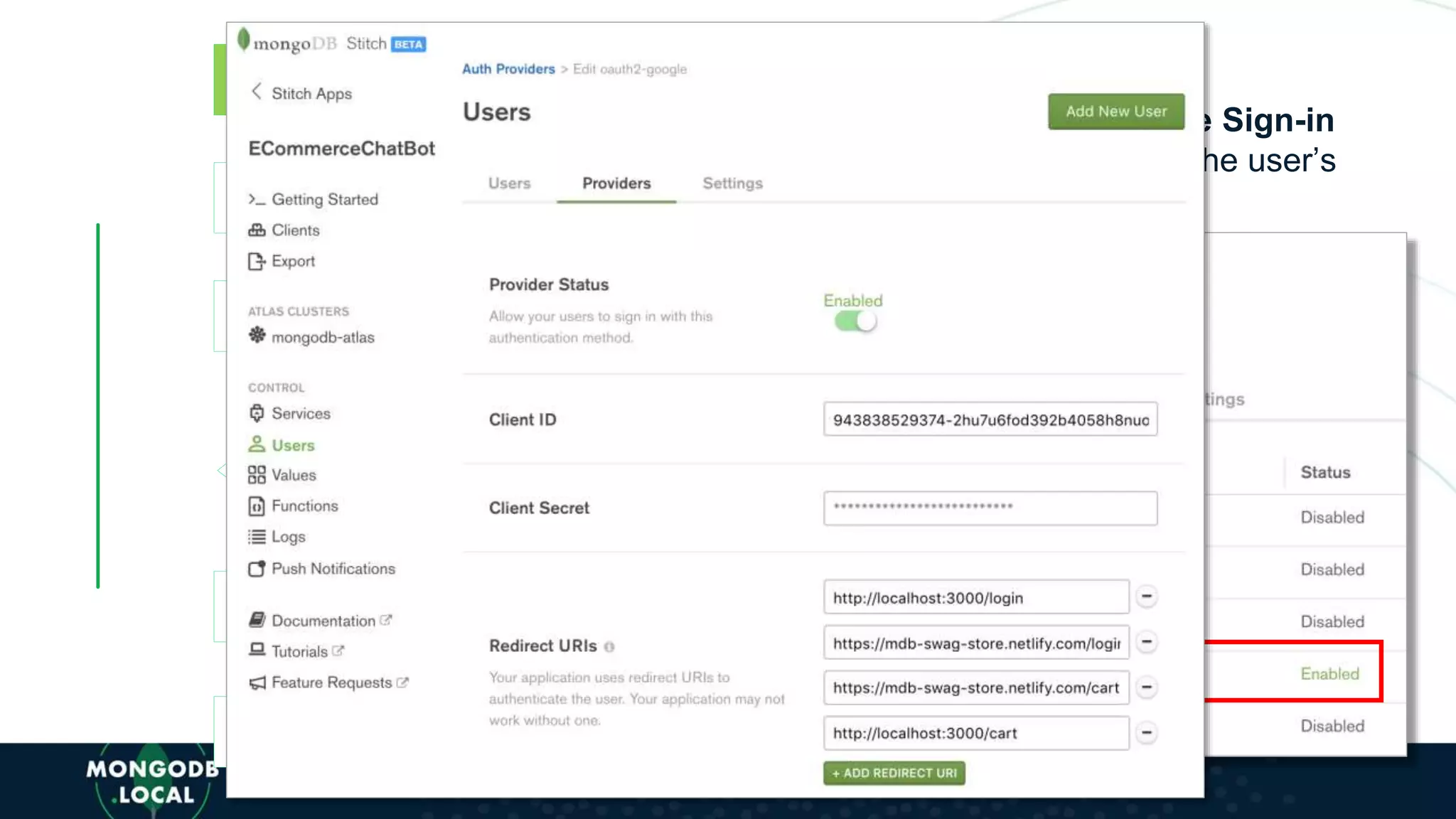Click the BETA badge next to Stitch
Screen dimensions: 1456x819
[409, 44]
